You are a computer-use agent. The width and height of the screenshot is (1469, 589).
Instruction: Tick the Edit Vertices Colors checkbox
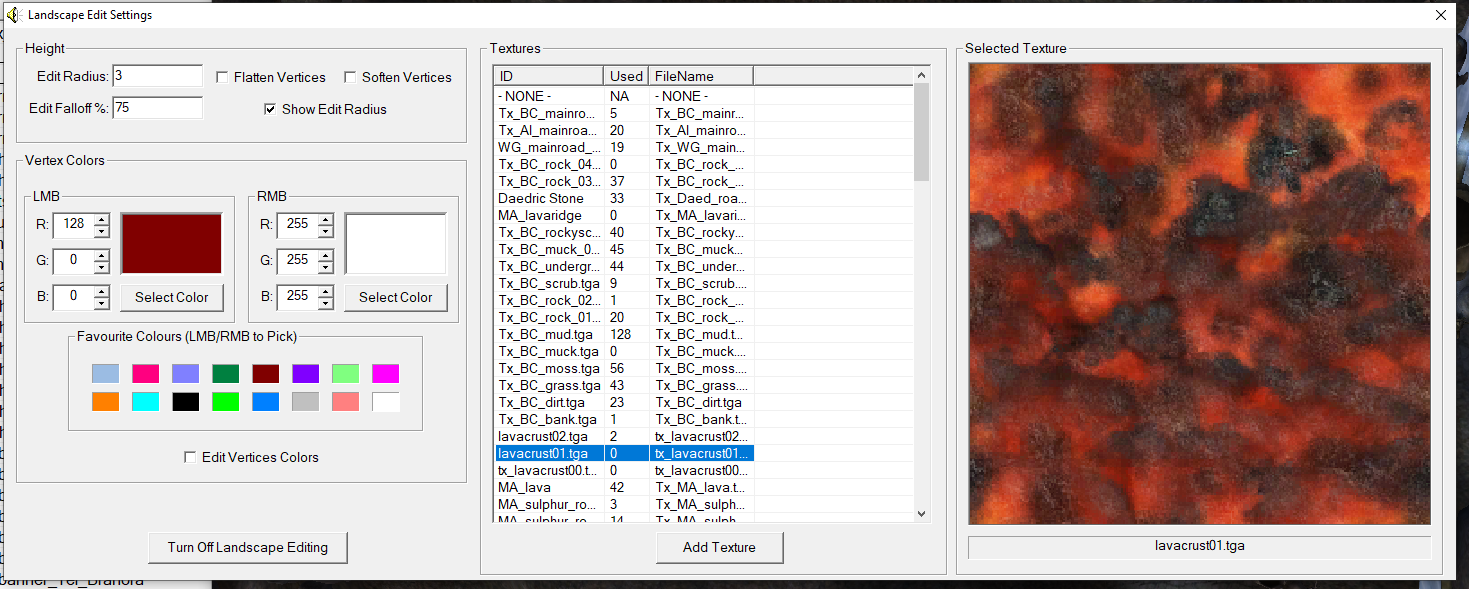point(190,457)
